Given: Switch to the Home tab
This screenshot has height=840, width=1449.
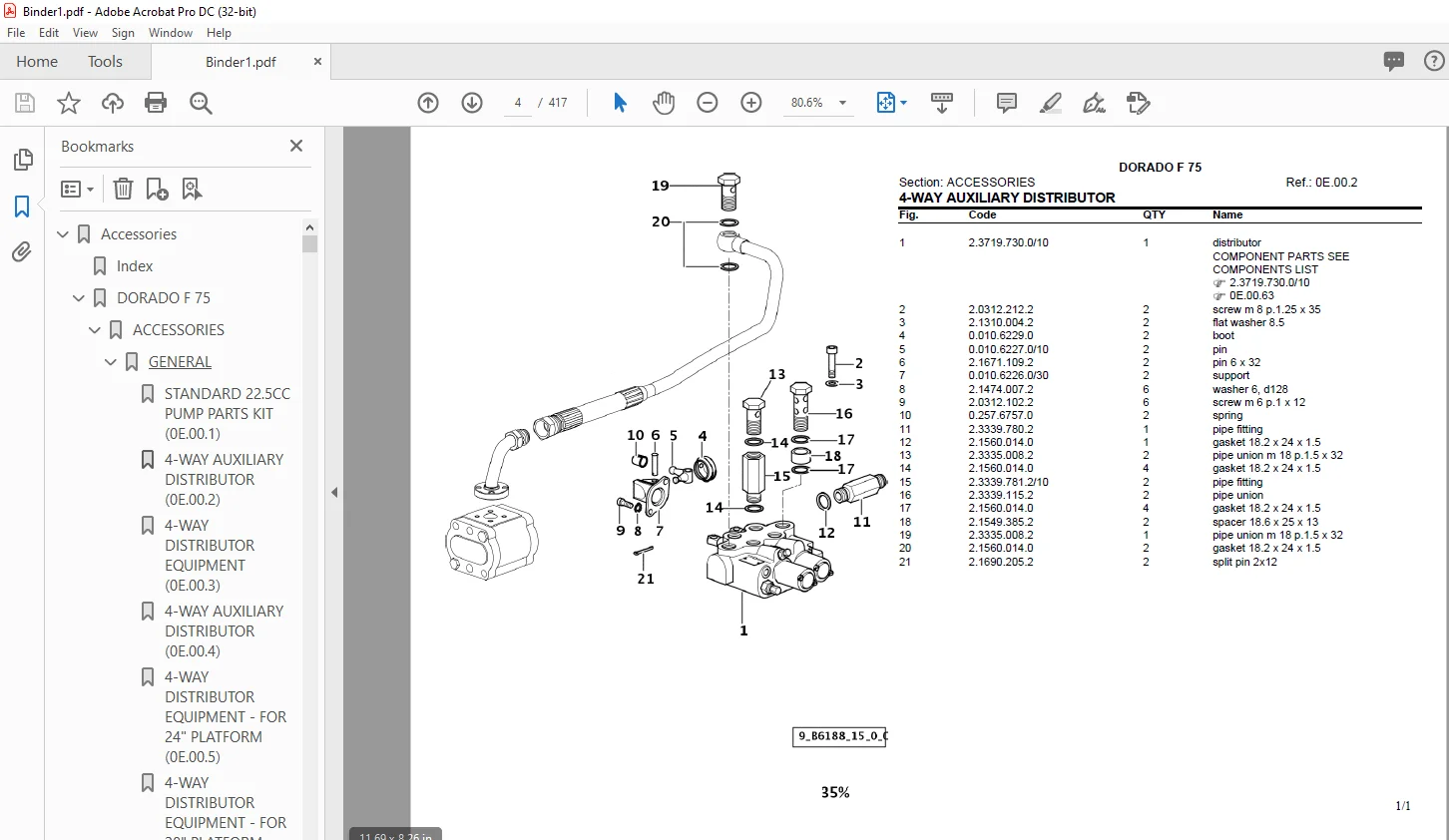Looking at the screenshot, I should pyautogui.click(x=37, y=62).
